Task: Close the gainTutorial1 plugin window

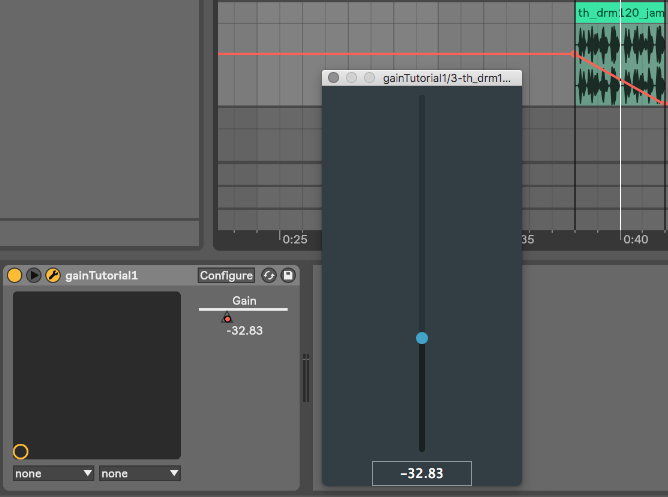Action: point(334,77)
